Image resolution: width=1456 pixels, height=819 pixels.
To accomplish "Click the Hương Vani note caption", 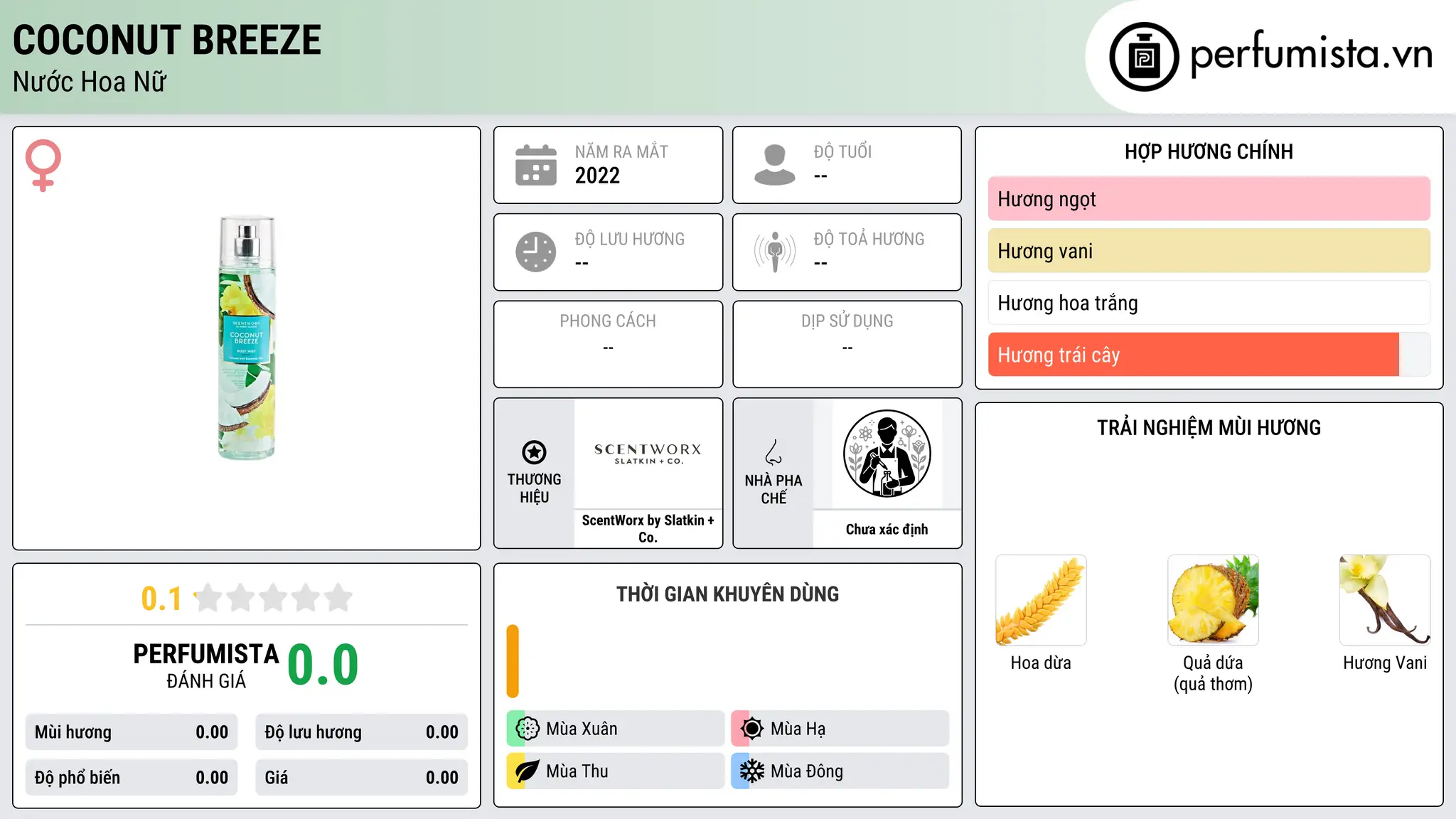I will pos(1385,663).
